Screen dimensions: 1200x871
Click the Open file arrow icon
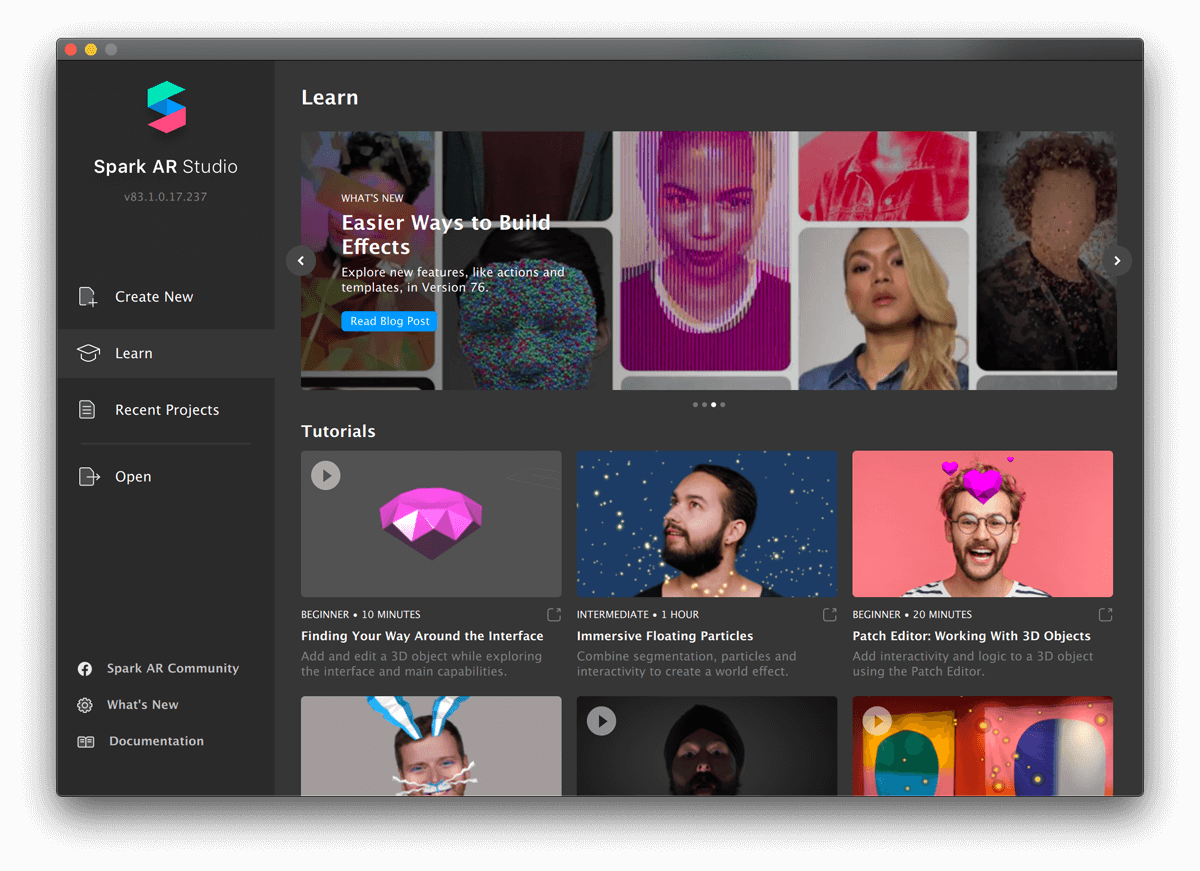[x=89, y=477]
